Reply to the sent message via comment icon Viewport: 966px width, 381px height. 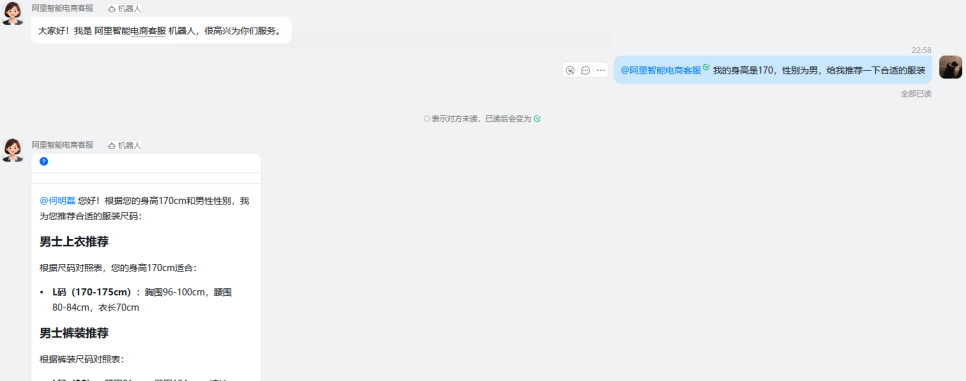point(585,70)
